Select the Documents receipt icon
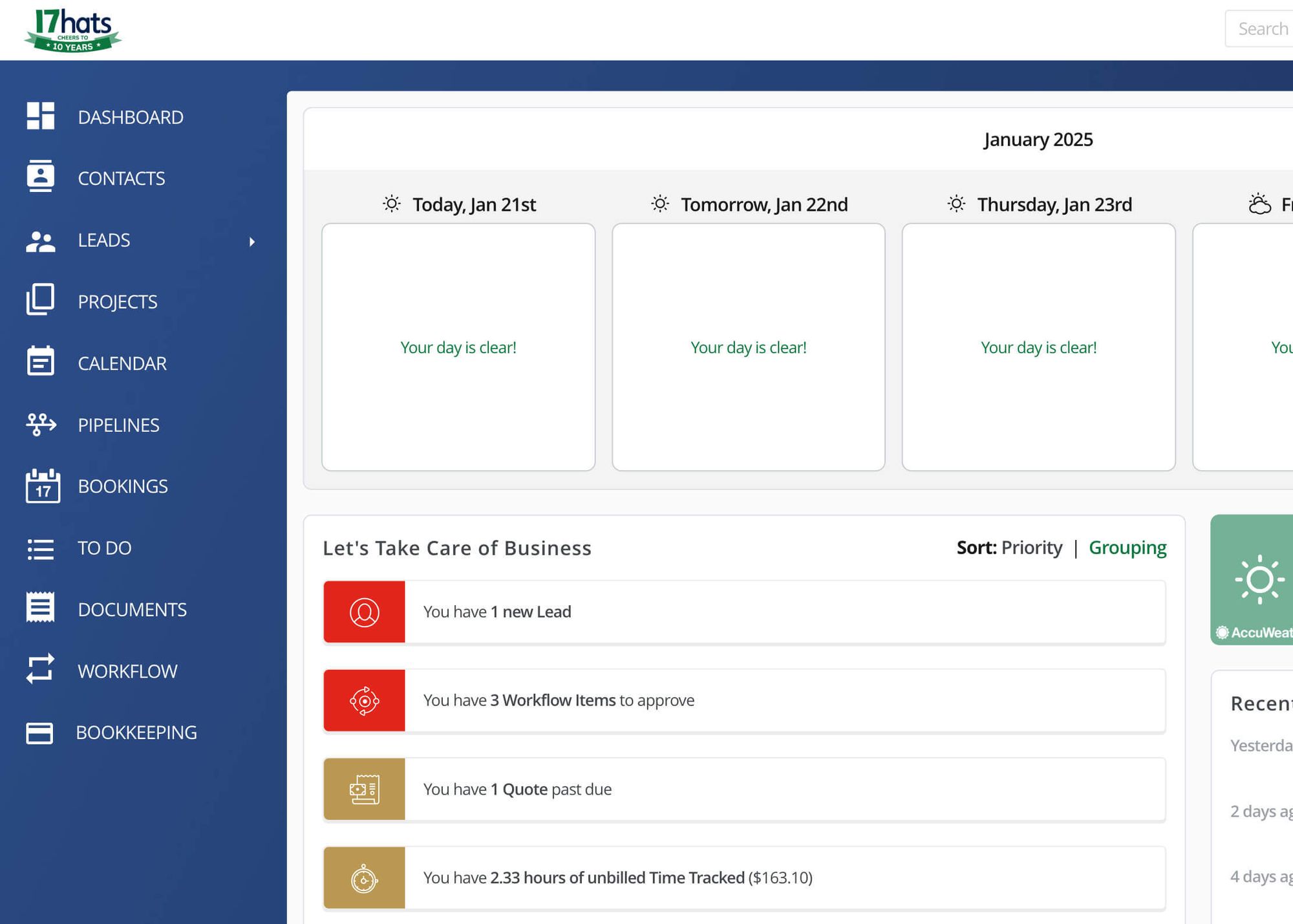This screenshot has height=924, width=1293. (40, 608)
